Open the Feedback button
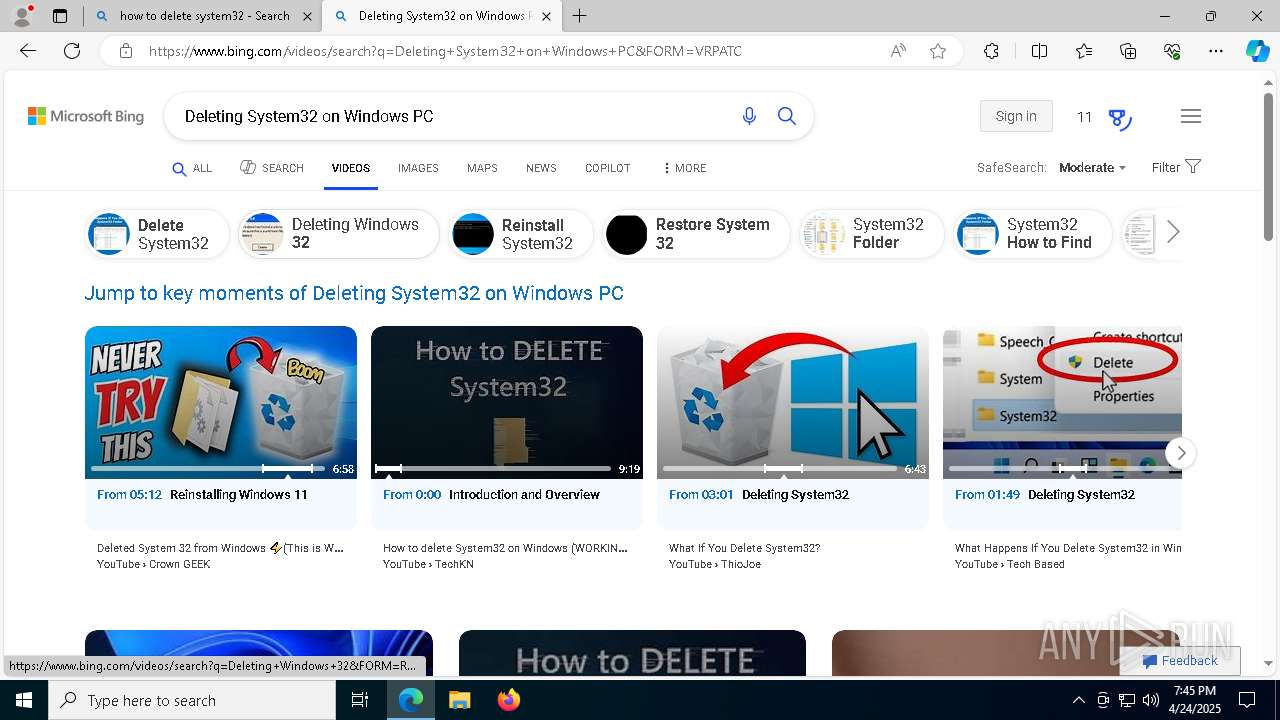The height and width of the screenshot is (720, 1280). tap(1180, 660)
